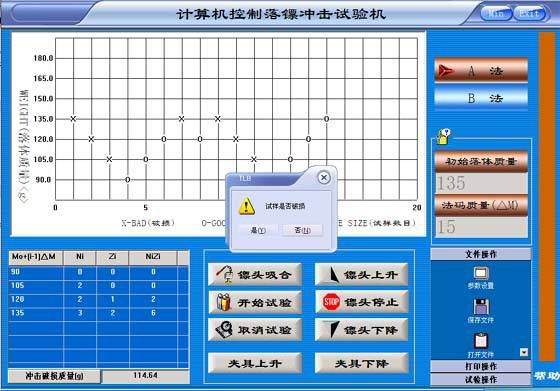Open the 参数设置 parameter settings icon
Screen dimensions: 560x391
click(x=481, y=274)
